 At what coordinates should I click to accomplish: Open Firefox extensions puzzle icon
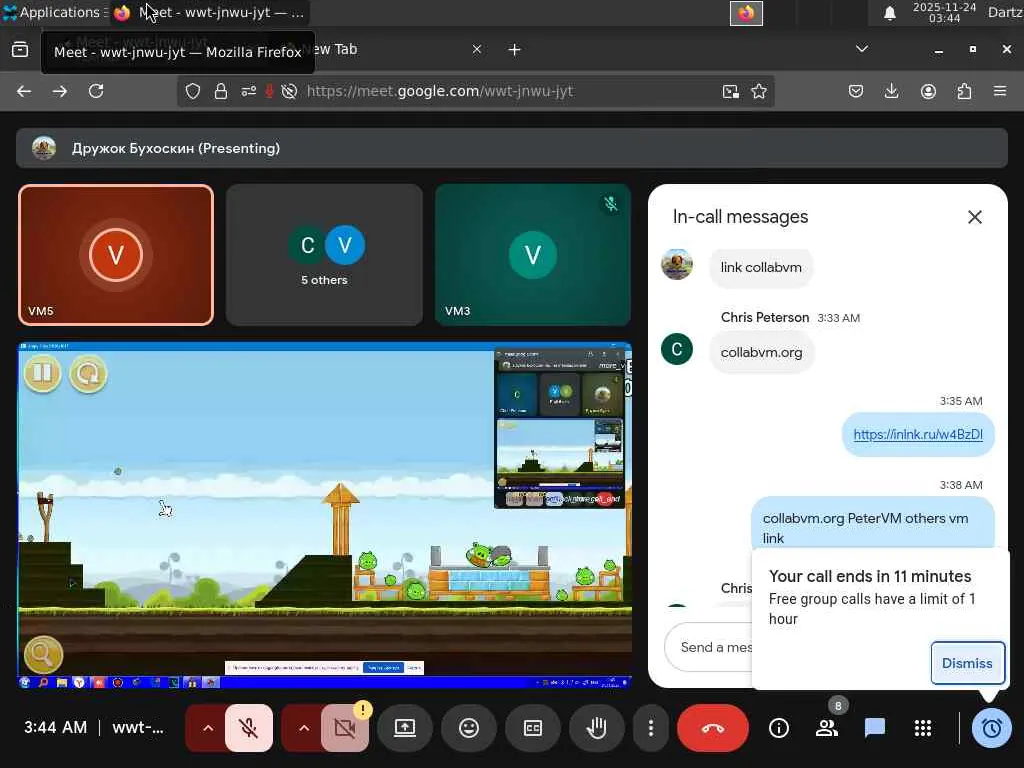click(x=964, y=91)
